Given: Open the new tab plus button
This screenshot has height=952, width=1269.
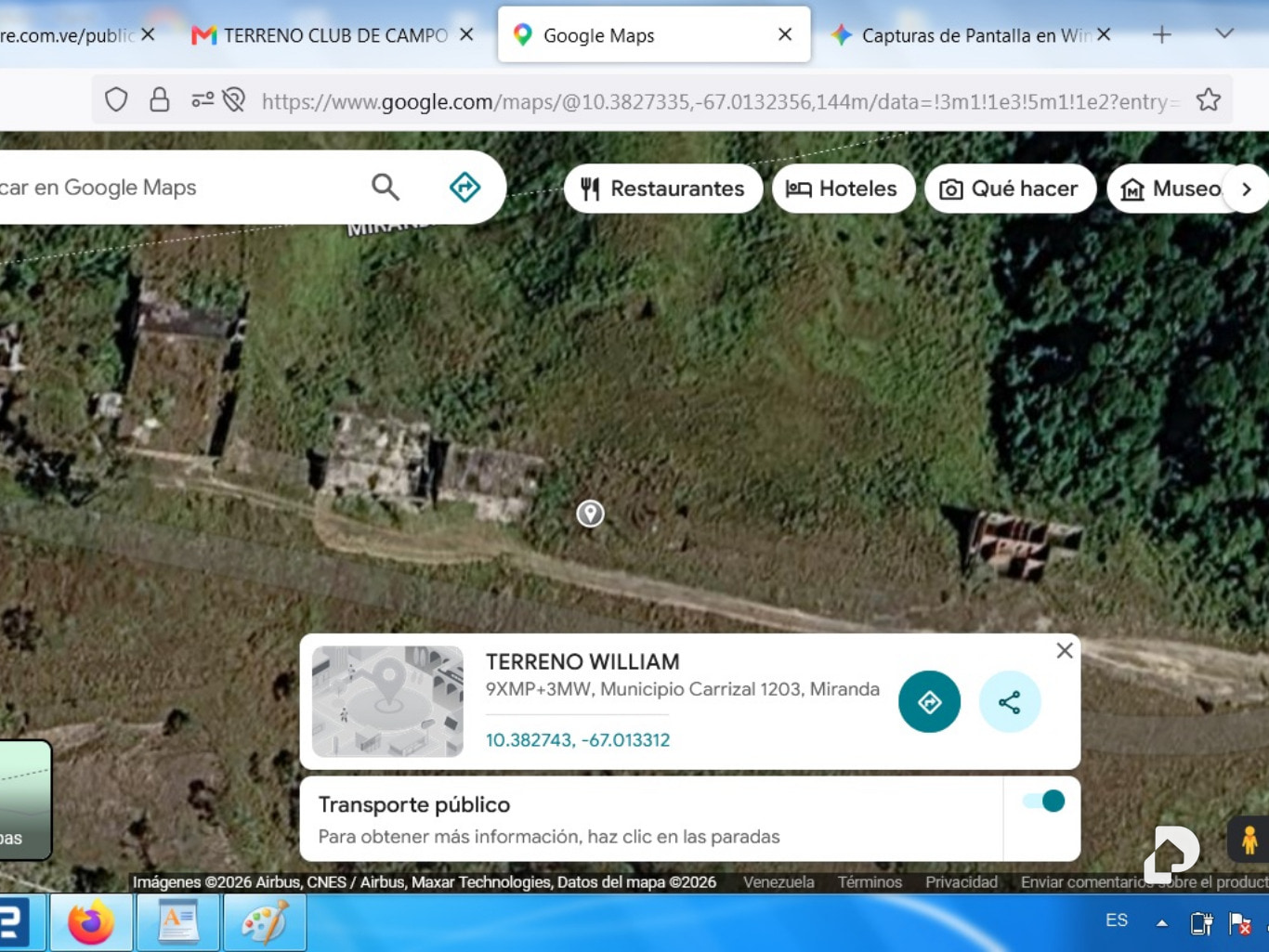Looking at the screenshot, I should click(x=1161, y=35).
